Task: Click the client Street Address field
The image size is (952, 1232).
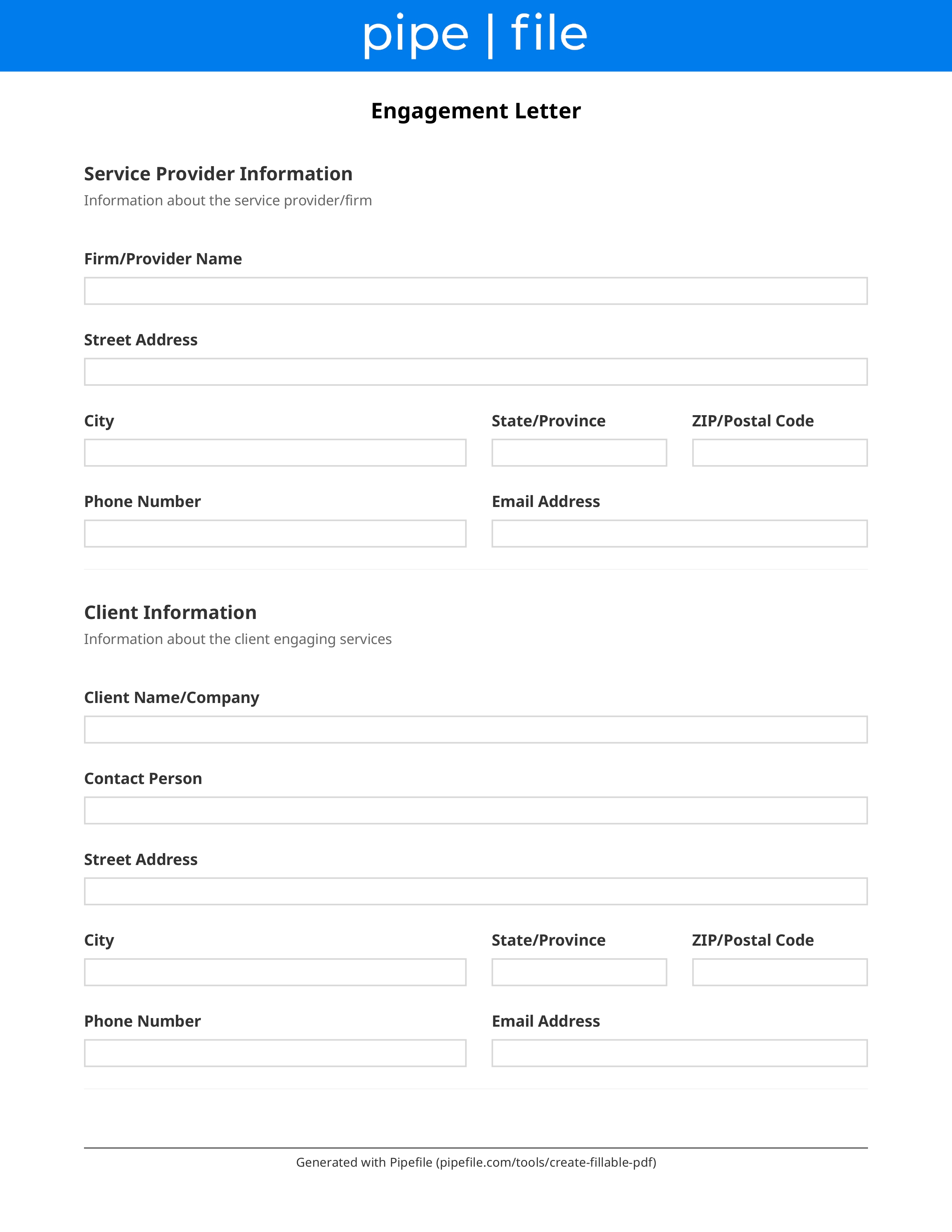Action: pos(475,891)
